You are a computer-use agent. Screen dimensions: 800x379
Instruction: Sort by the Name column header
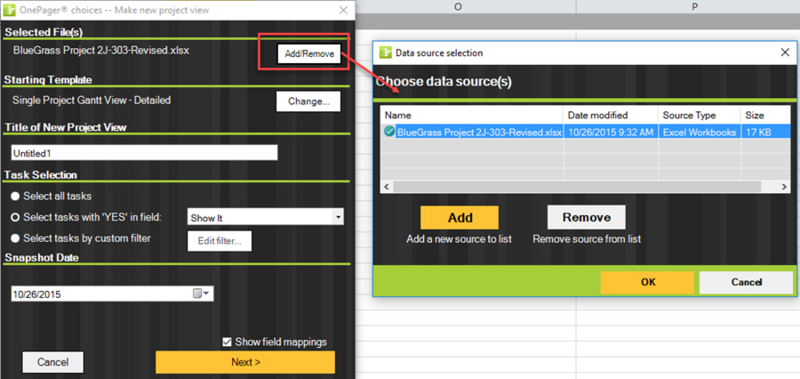(x=472, y=115)
